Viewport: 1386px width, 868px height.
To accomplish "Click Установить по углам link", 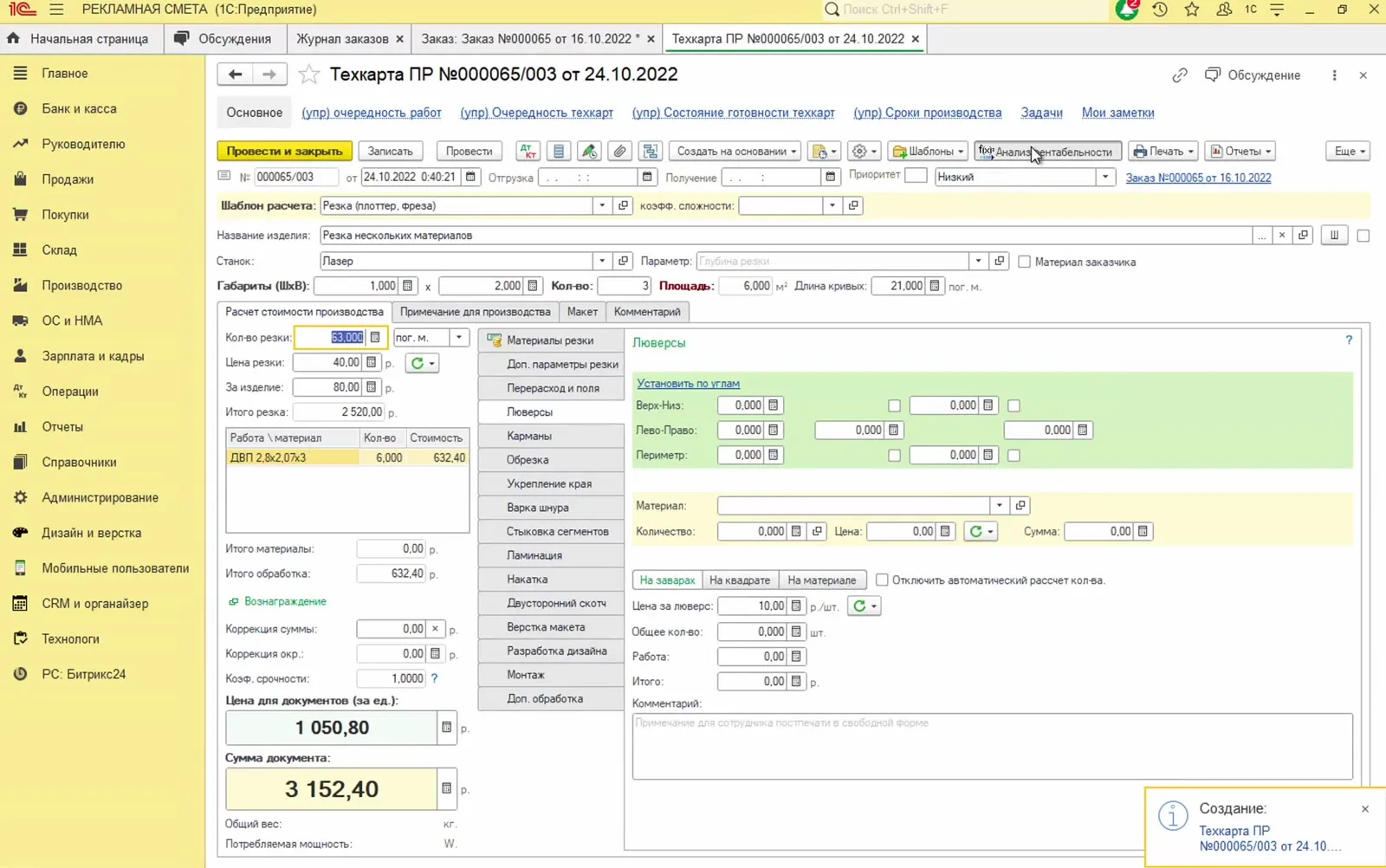I will [688, 384].
